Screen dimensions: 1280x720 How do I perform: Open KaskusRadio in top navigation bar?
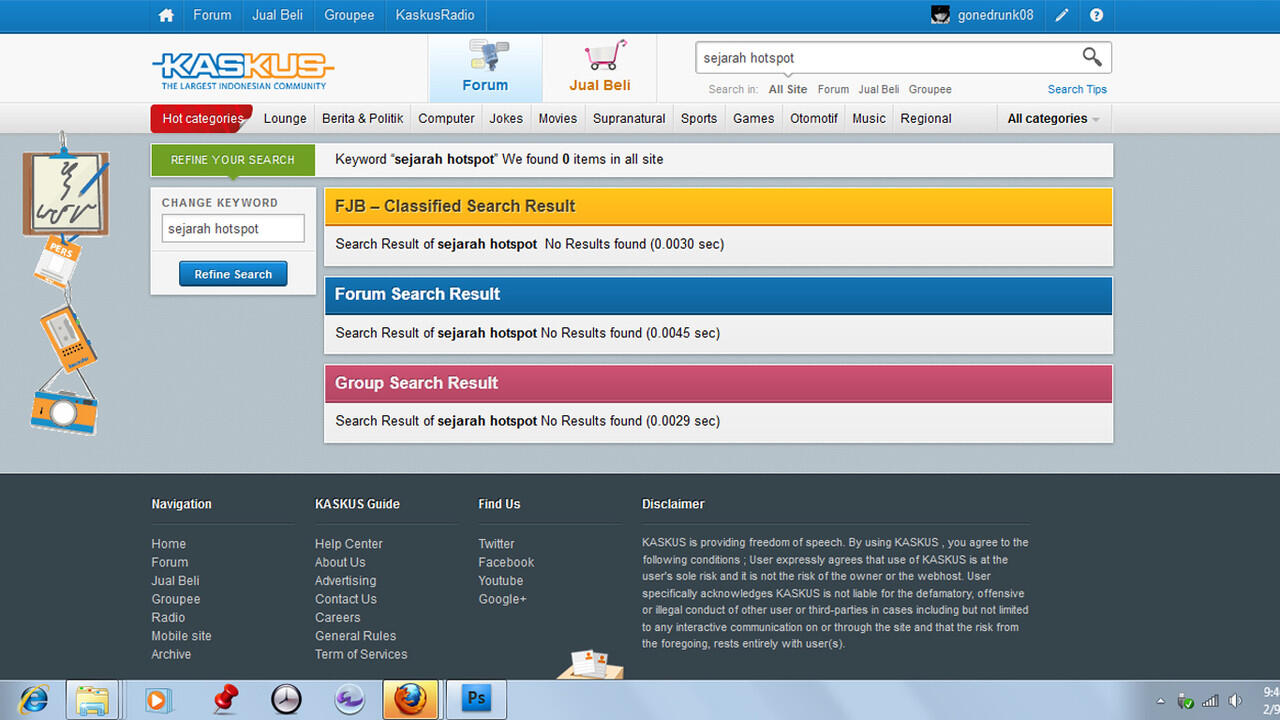click(435, 15)
